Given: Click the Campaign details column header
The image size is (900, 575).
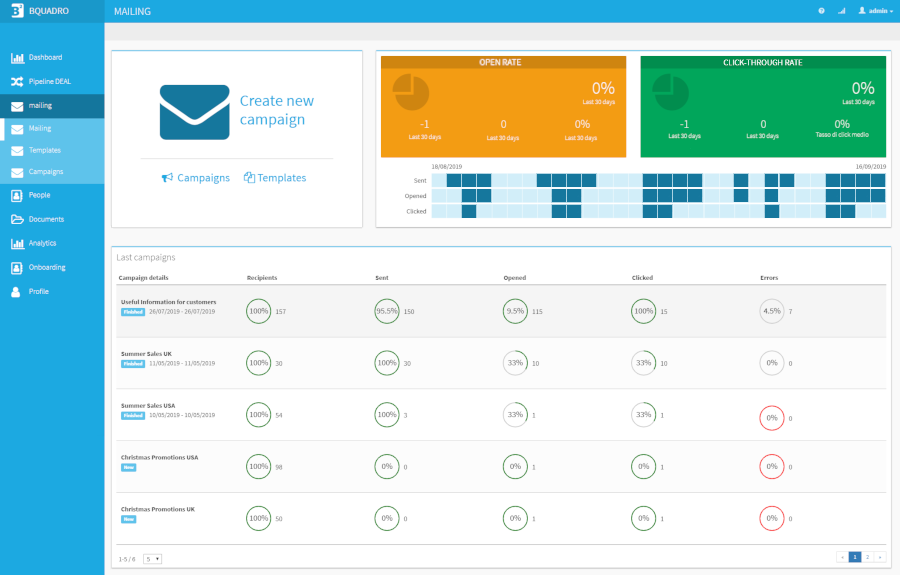Looking at the screenshot, I should pos(143,278).
